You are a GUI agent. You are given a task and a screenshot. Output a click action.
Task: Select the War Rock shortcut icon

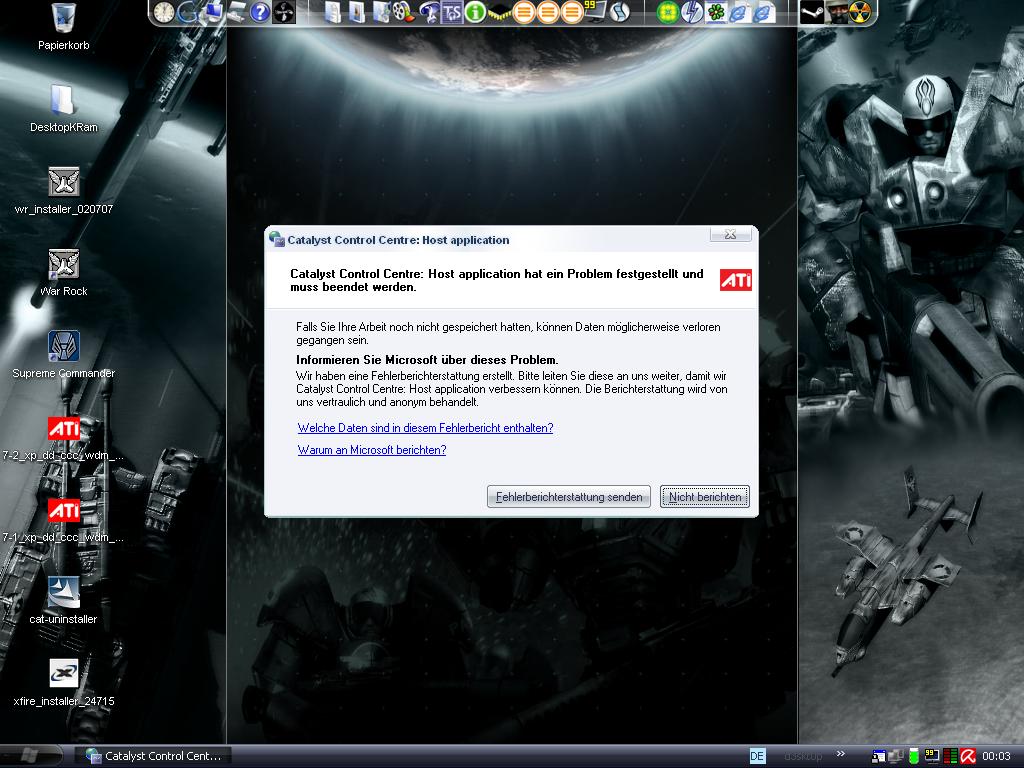pos(63,273)
